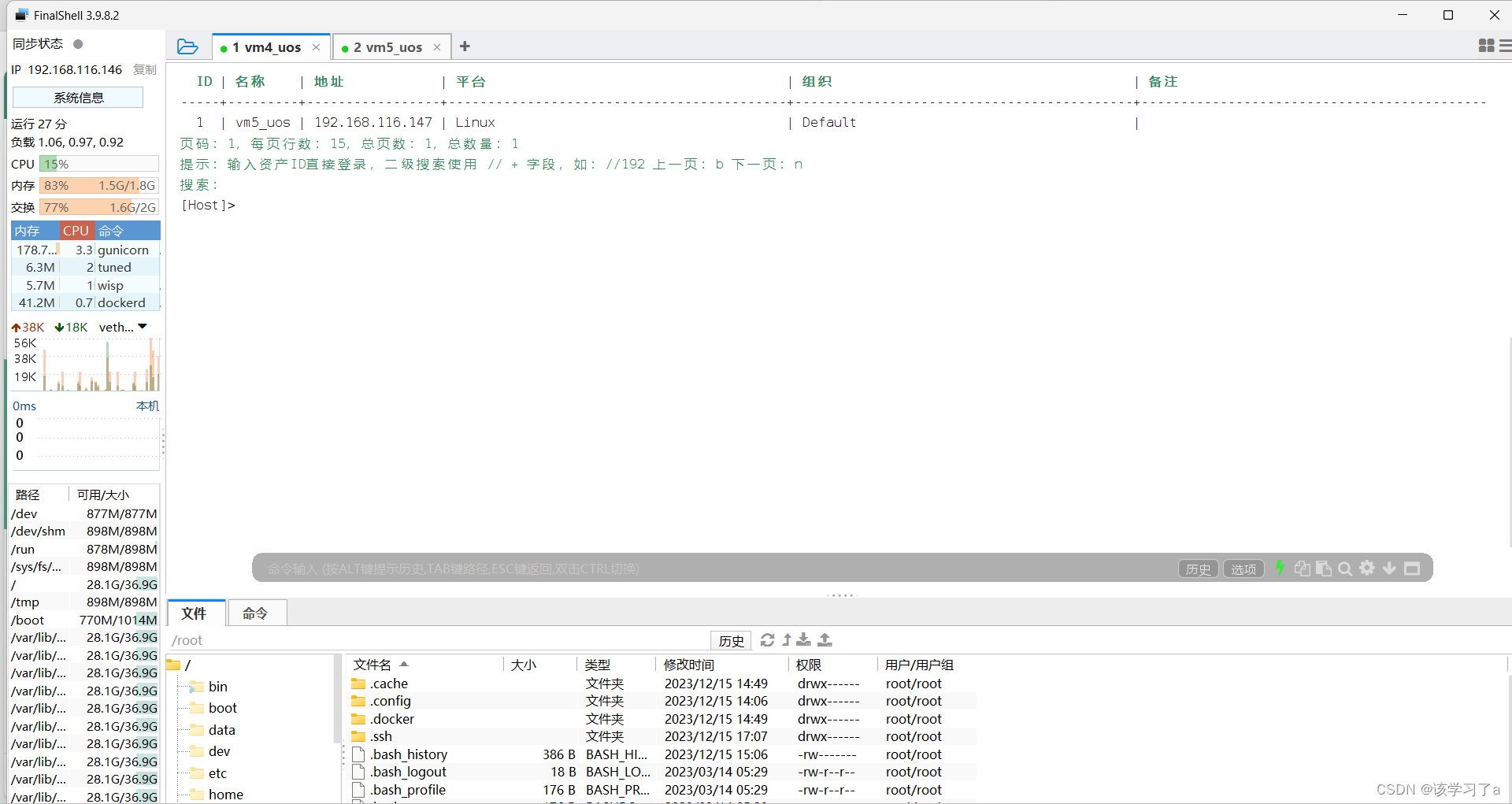
Task: Select the dockerd process row
Action: tap(86, 302)
